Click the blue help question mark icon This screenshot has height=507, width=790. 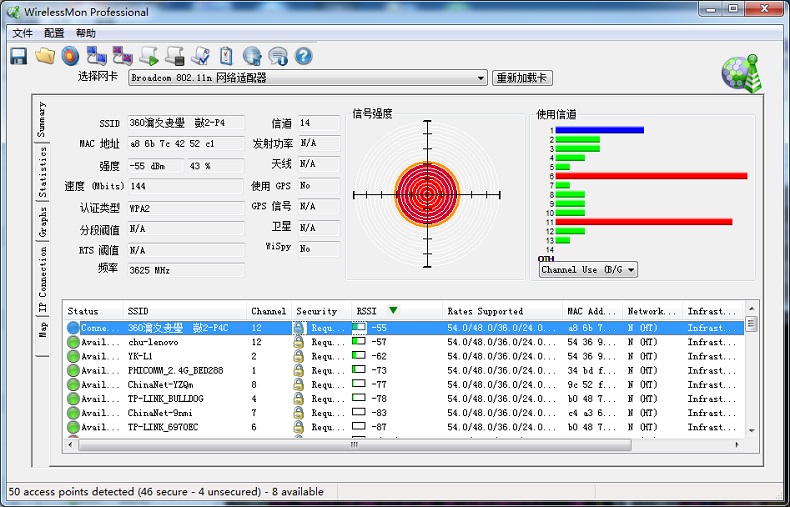[x=304, y=56]
